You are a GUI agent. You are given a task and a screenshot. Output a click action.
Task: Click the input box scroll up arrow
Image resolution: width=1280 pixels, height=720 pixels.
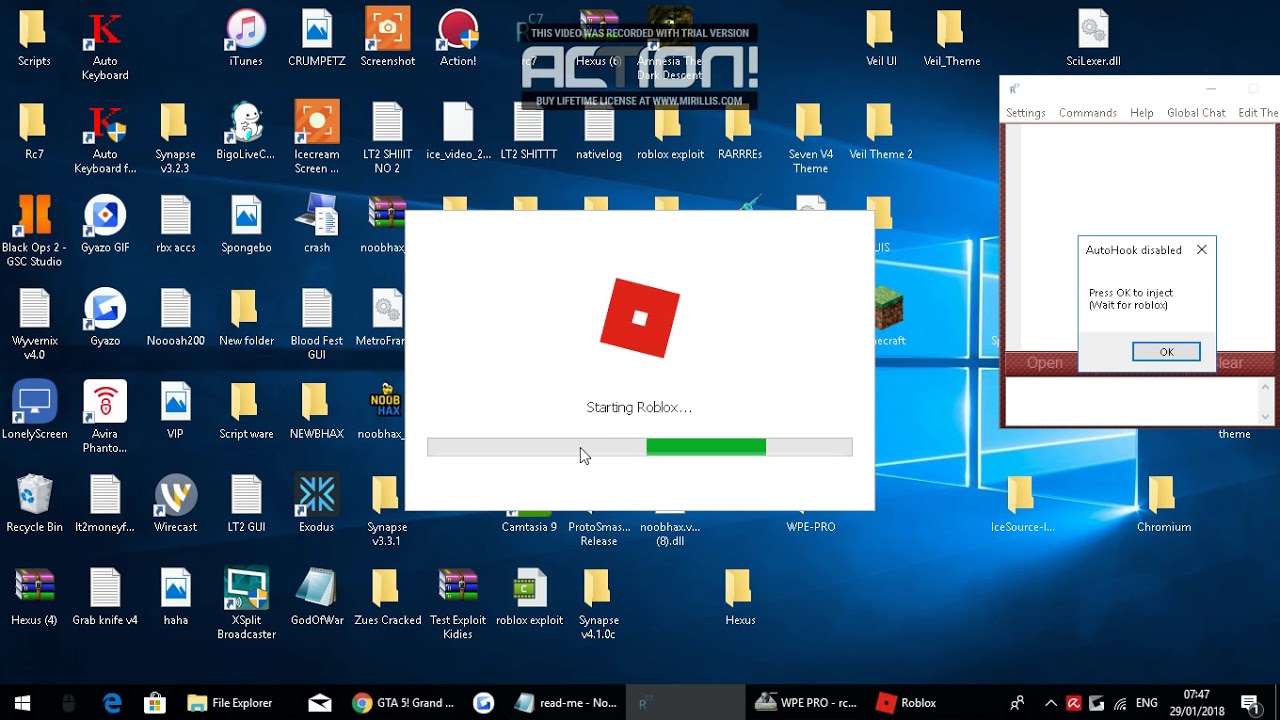coord(1266,386)
